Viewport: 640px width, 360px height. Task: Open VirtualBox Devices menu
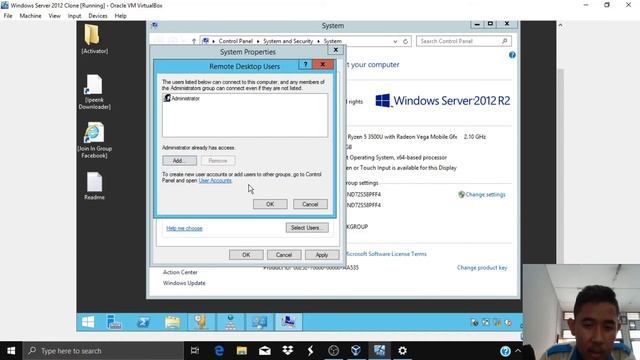(x=98, y=16)
